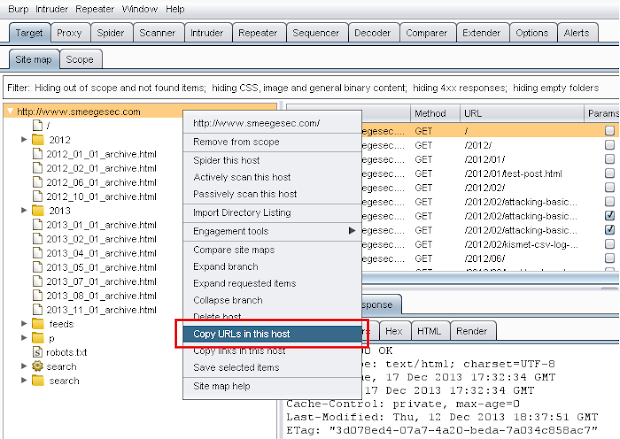Image resolution: width=620 pixels, height=439 pixels.
Task: Choose Compare site maps
Action: [272, 250]
